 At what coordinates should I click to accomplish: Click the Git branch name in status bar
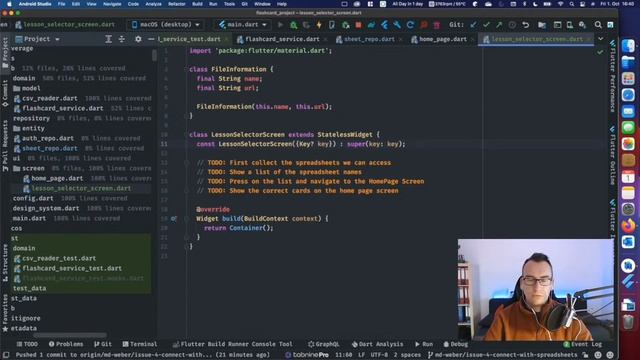(x=502, y=355)
